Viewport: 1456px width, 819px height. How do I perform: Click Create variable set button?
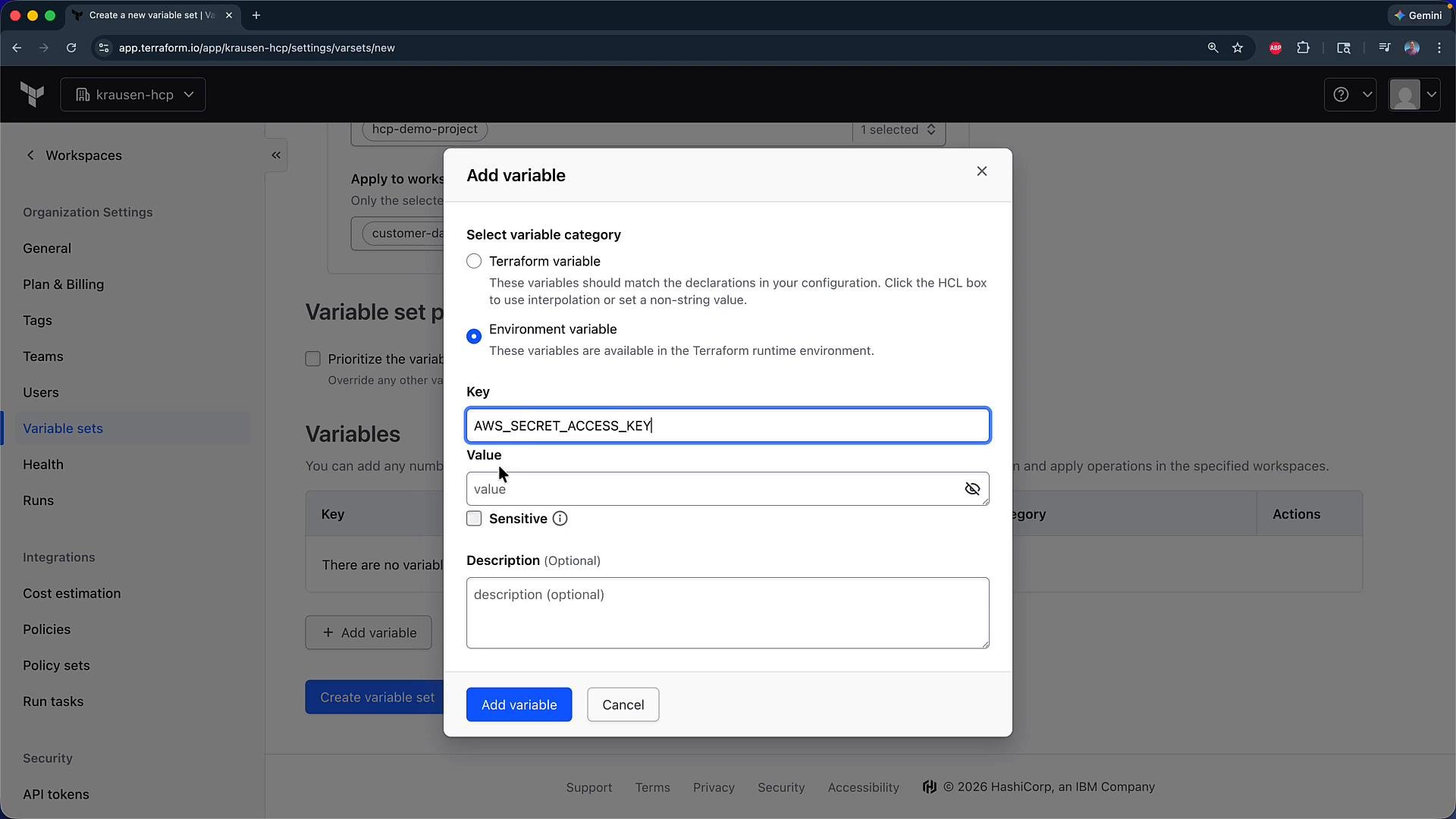(x=375, y=697)
